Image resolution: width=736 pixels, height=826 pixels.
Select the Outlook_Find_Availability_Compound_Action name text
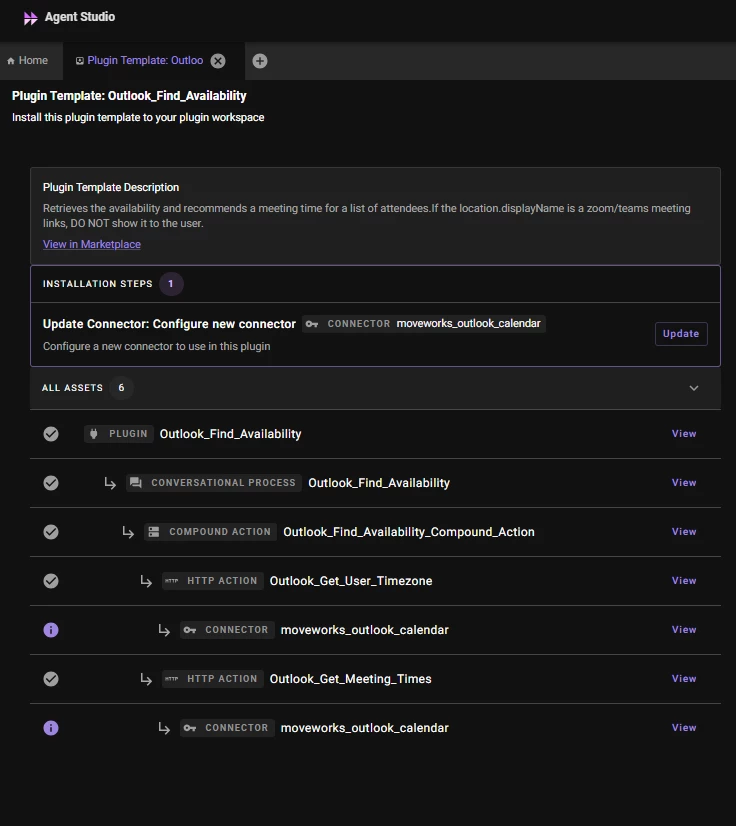click(409, 532)
